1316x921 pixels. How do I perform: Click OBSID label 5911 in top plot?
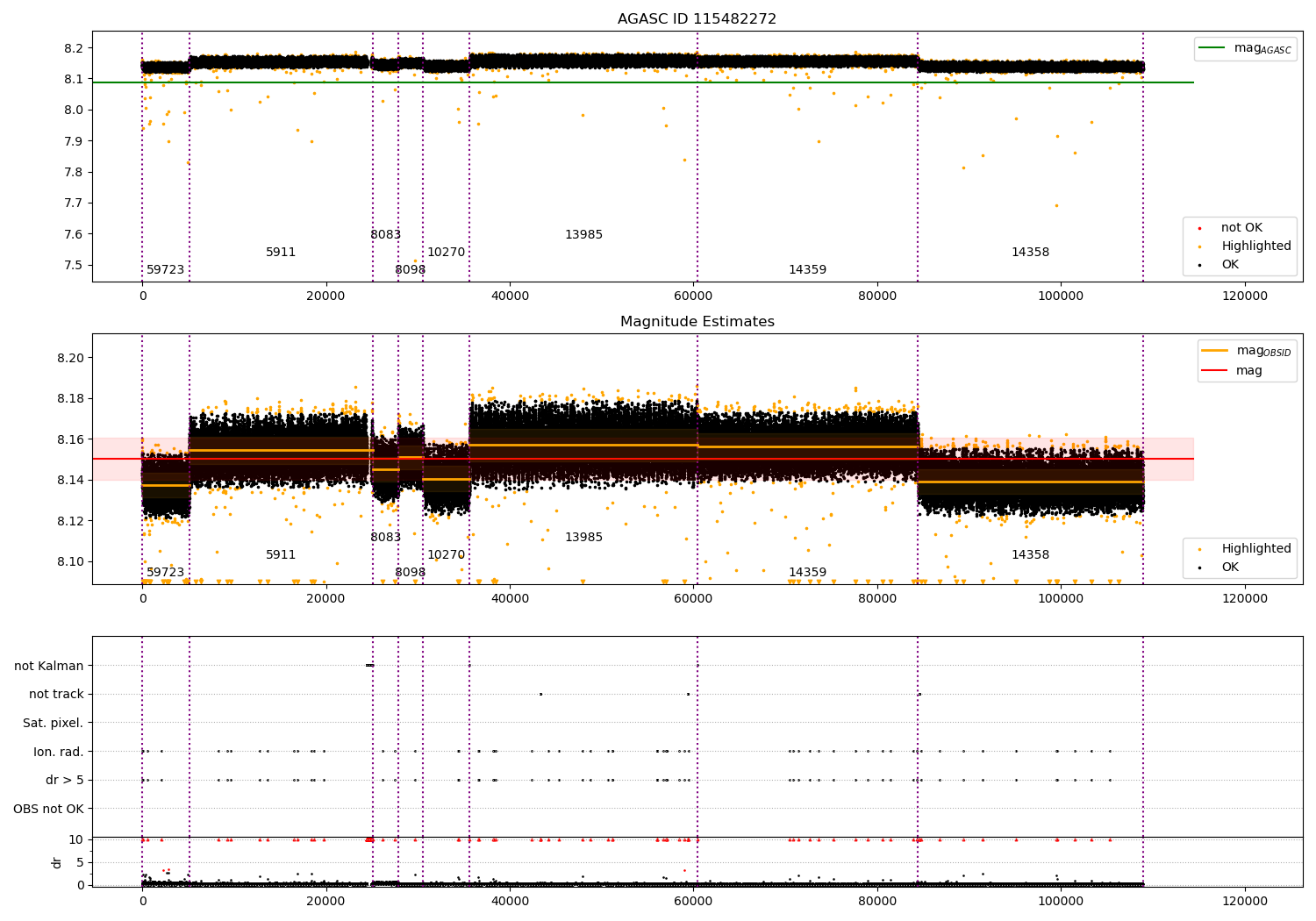tap(281, 253)
